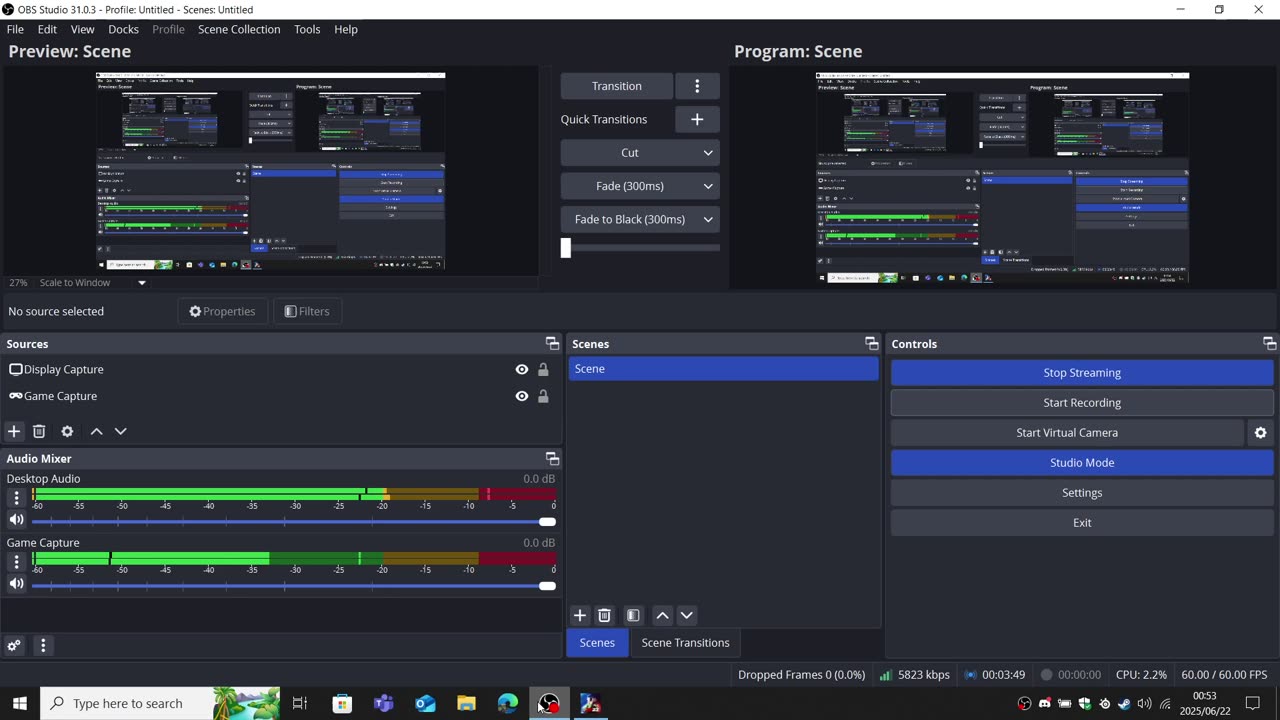The image size is (1280, 720).
Task: Undock the Scenes panel
Action: click(871, 344)
